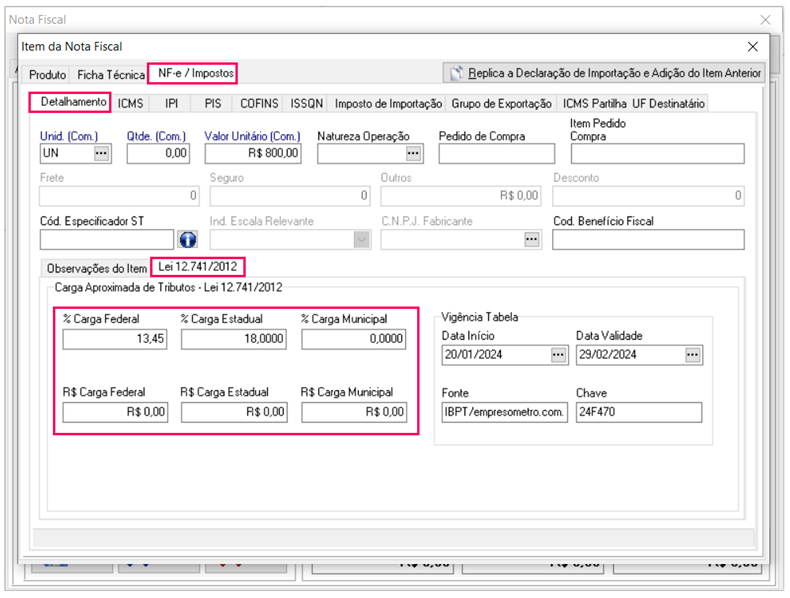Open calendar picker for Data Início

(x=559, y=355)
